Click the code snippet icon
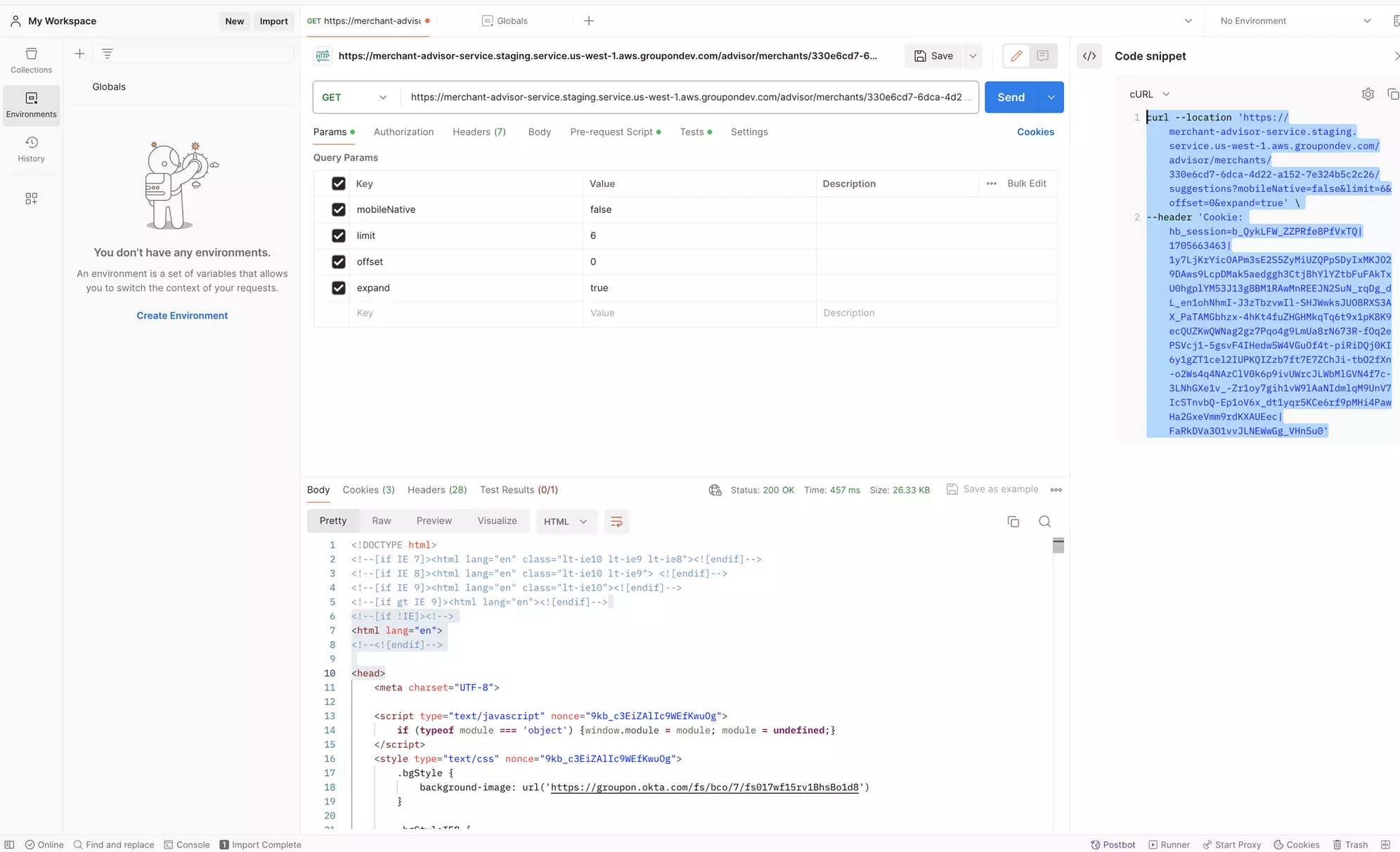Screen dimensions: 1400x852 point(1089,56)
